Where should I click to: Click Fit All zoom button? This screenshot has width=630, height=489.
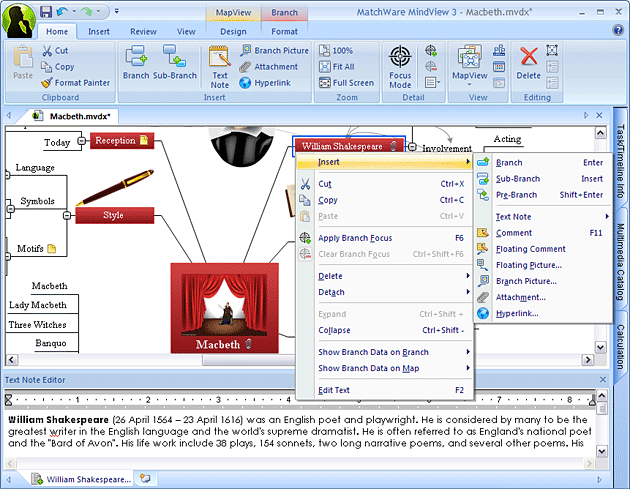pyautogui.click(x=337, y=67)
